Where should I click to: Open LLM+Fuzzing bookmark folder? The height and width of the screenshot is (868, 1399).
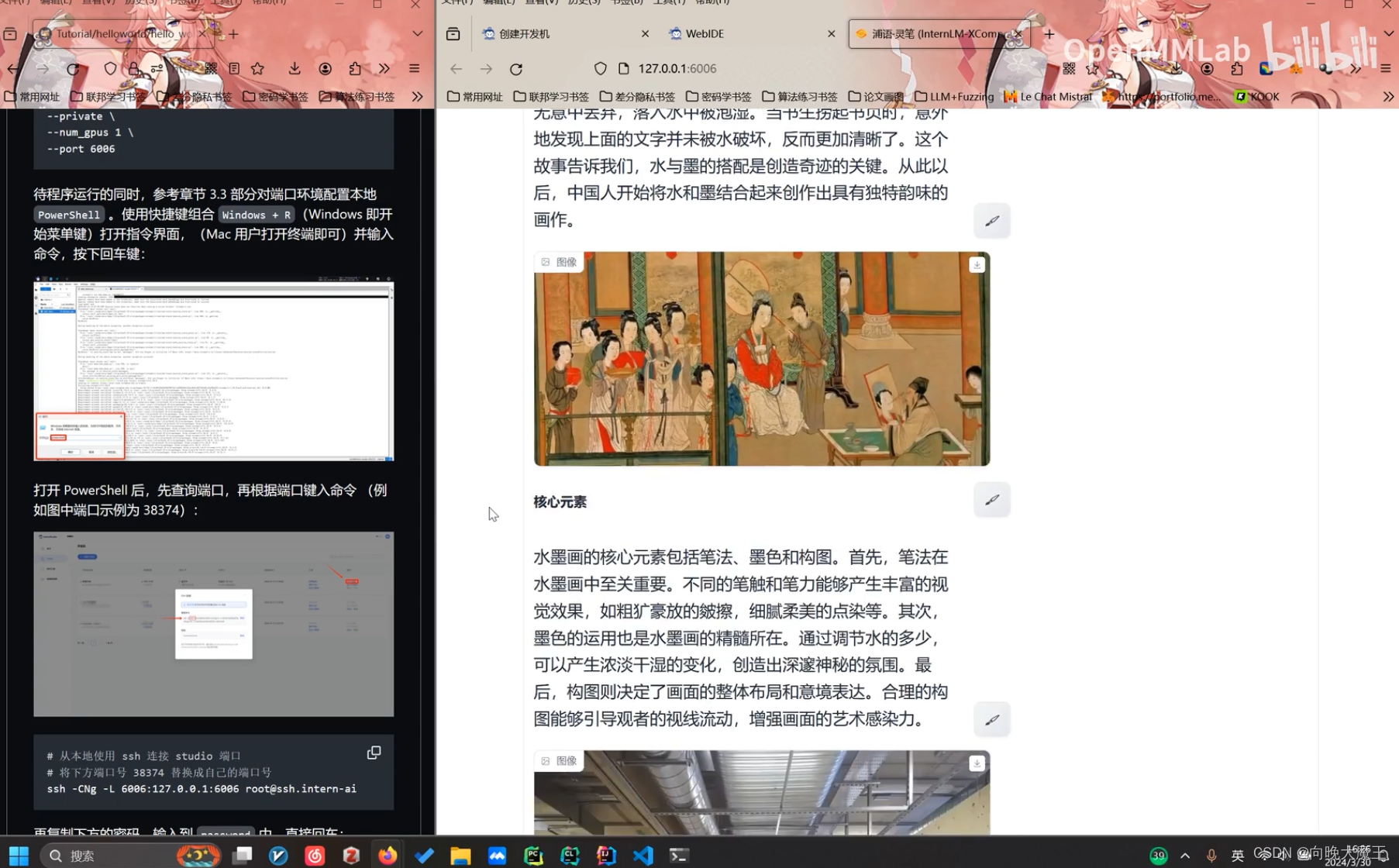click(954, 97)
